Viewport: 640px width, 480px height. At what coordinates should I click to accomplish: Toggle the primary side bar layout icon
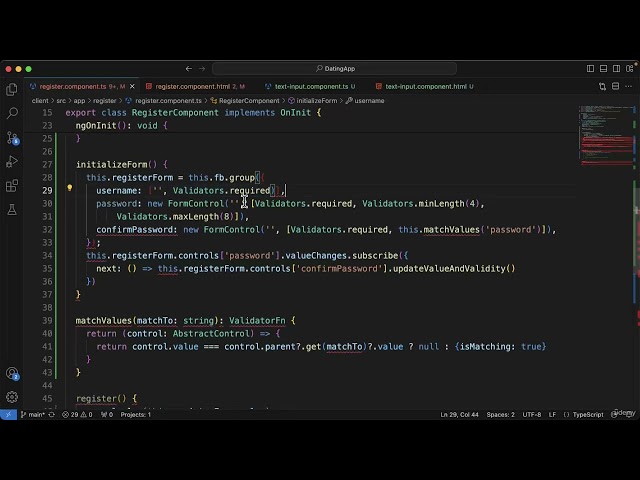590,69
